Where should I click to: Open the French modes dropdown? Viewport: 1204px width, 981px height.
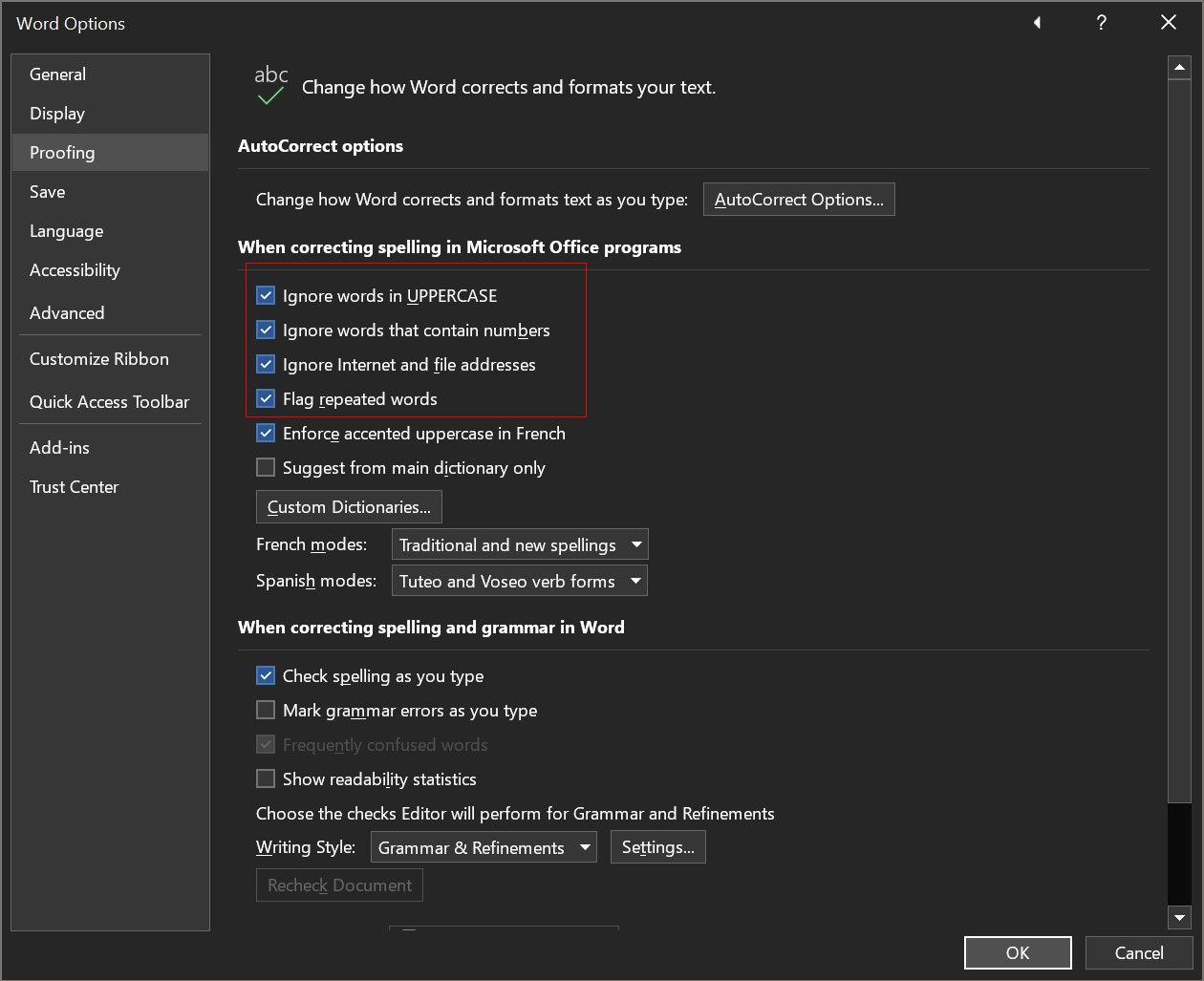(520, 545)
